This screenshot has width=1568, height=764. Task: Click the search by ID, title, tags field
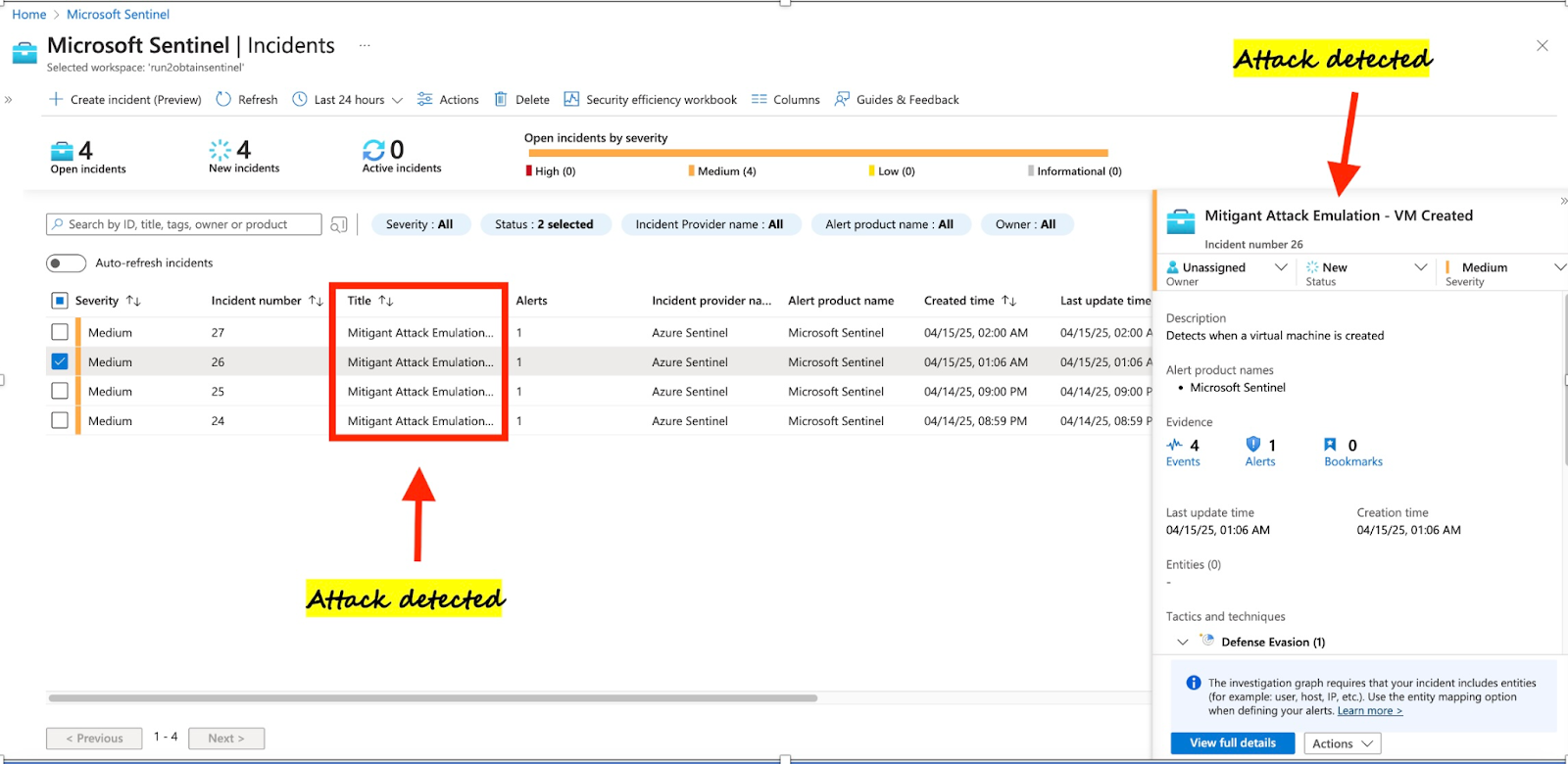pyautogui.click(x=184, y=224)
